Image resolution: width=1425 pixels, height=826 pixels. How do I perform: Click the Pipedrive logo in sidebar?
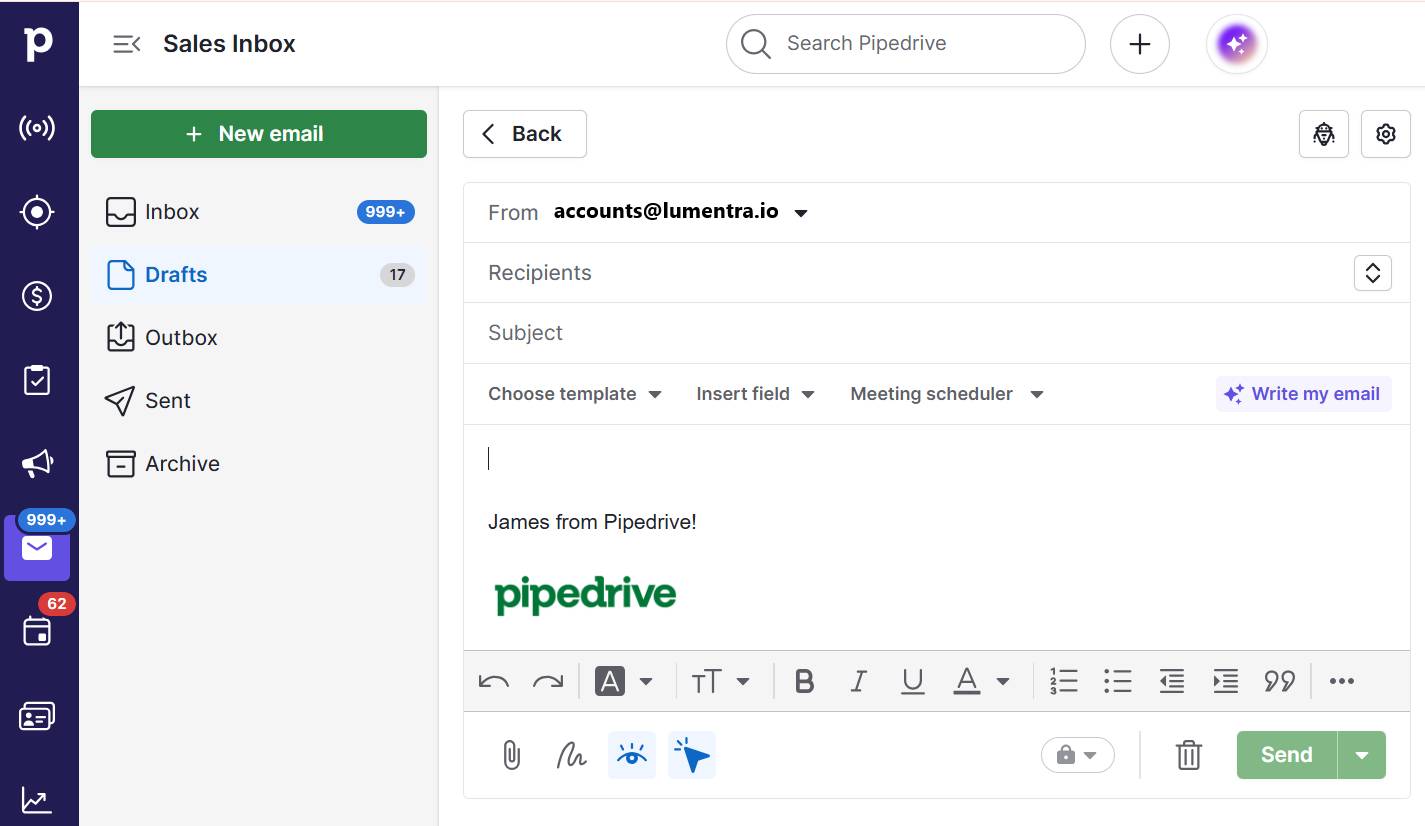coord(38,43)
